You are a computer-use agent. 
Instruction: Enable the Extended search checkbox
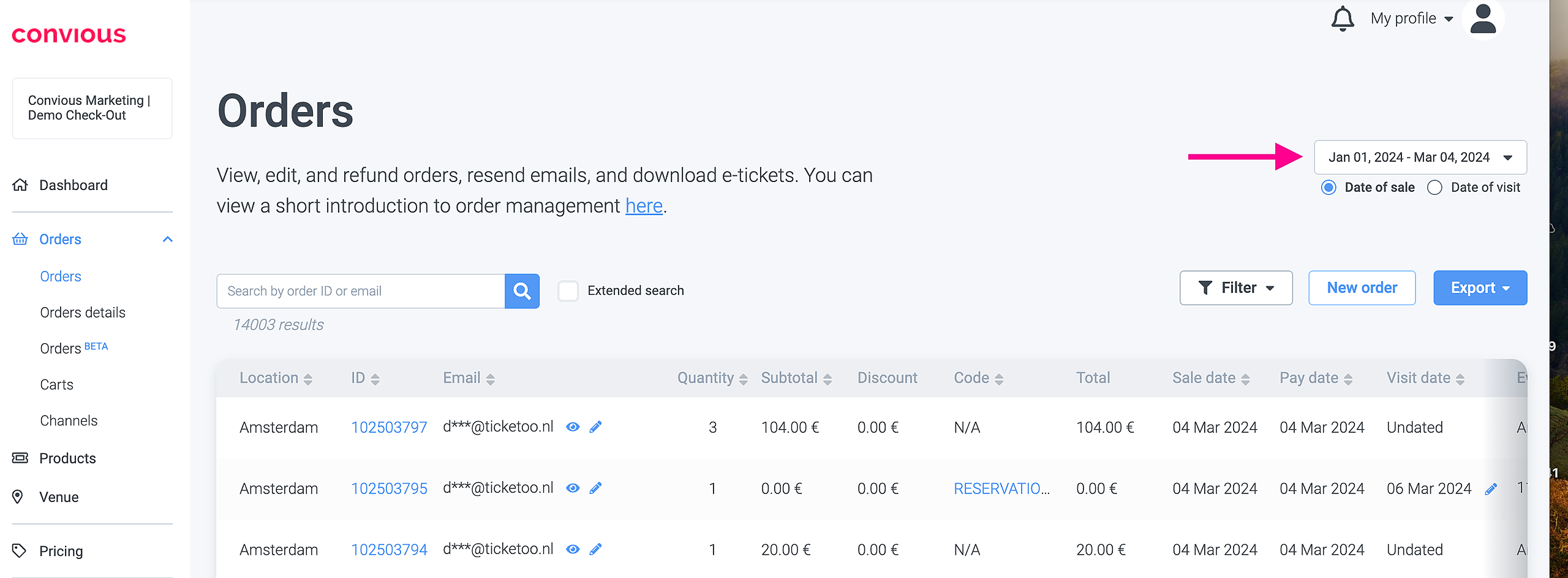coord(568,291)
